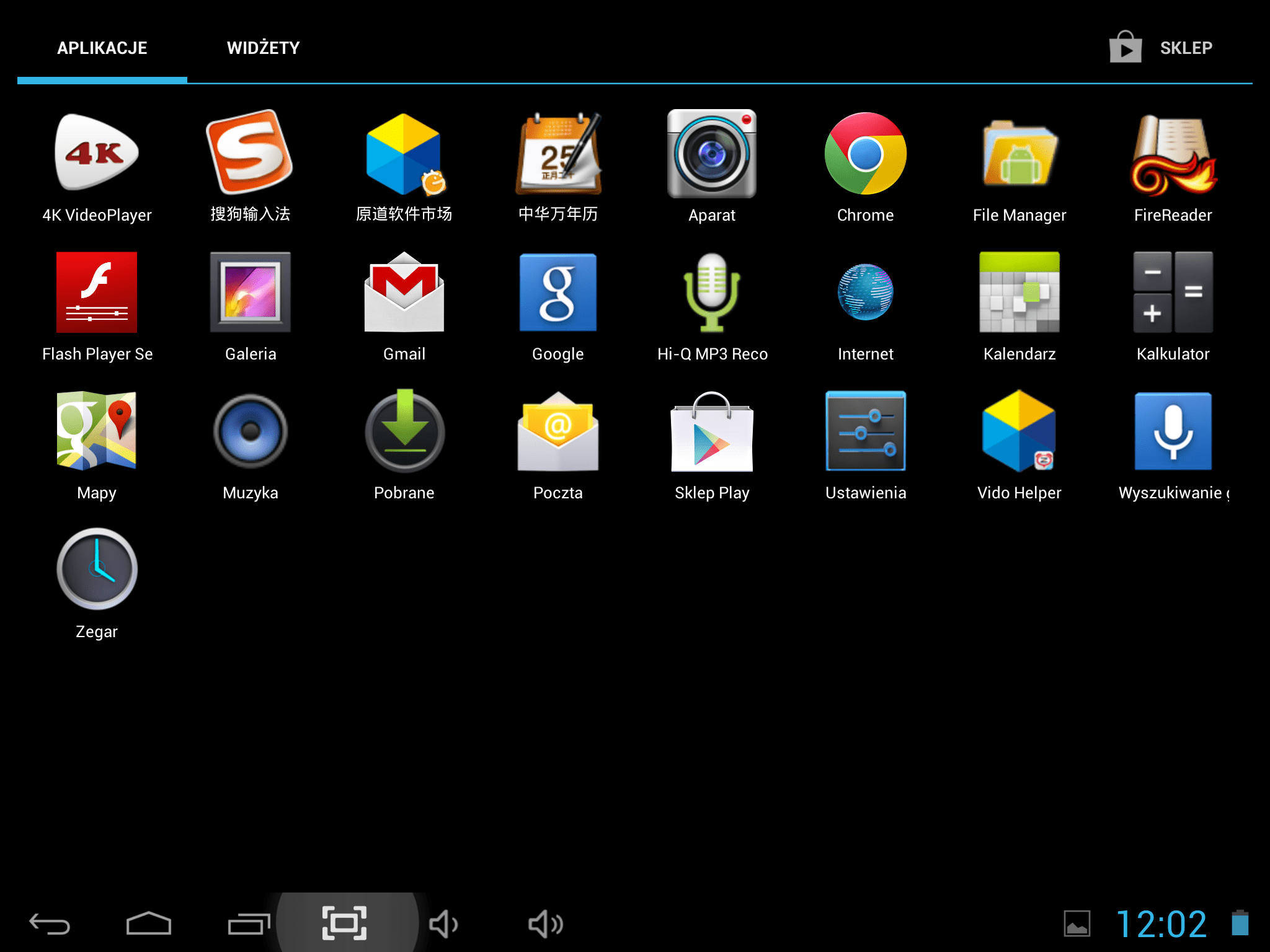Click the 12:02 clock in status bar
Image resolution: width=1270 pixels, height=952 pixels.
pos(1161,924)
